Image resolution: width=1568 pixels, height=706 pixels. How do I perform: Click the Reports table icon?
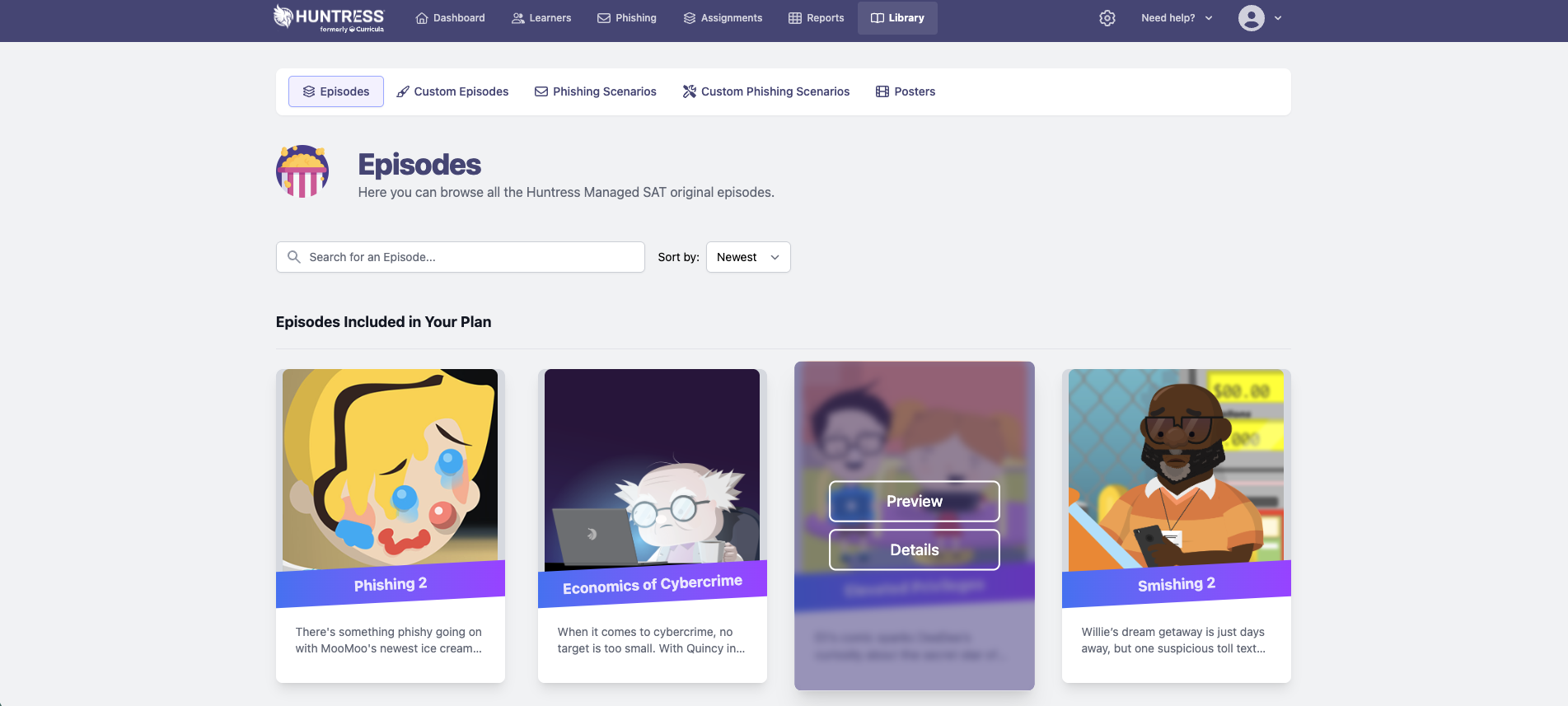pos(795,18)
